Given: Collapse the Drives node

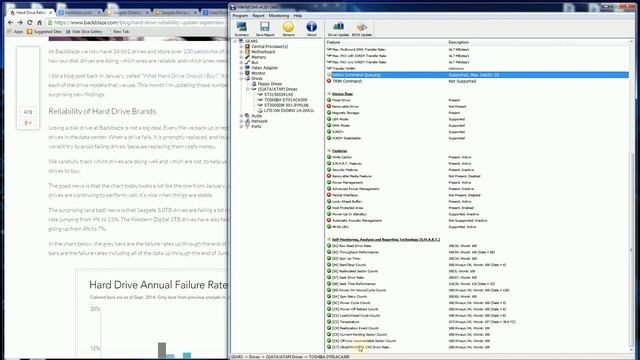Looking at the screenshot, I should tap(241, 78).
